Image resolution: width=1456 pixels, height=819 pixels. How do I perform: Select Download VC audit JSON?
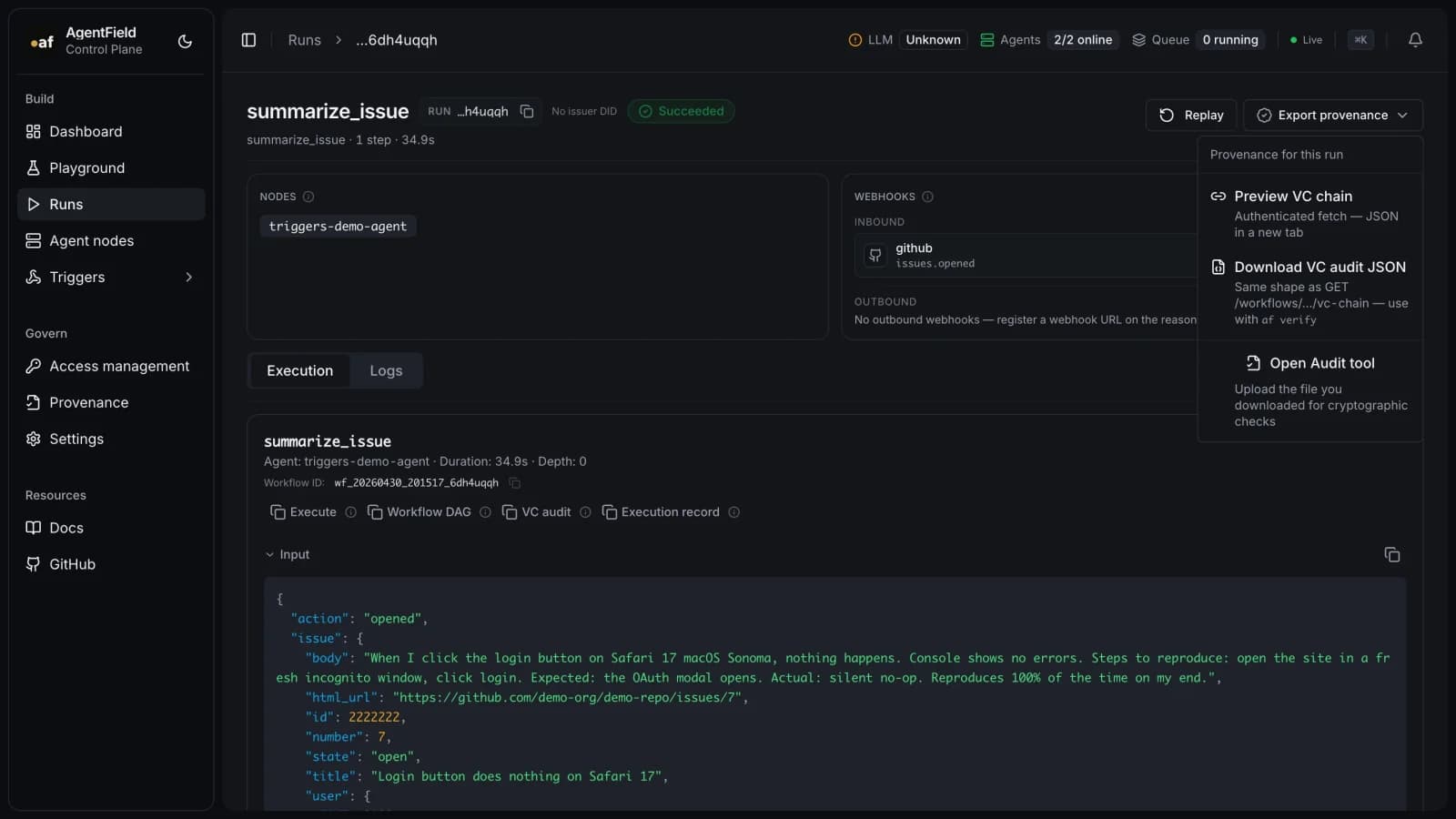[1310, 293]
